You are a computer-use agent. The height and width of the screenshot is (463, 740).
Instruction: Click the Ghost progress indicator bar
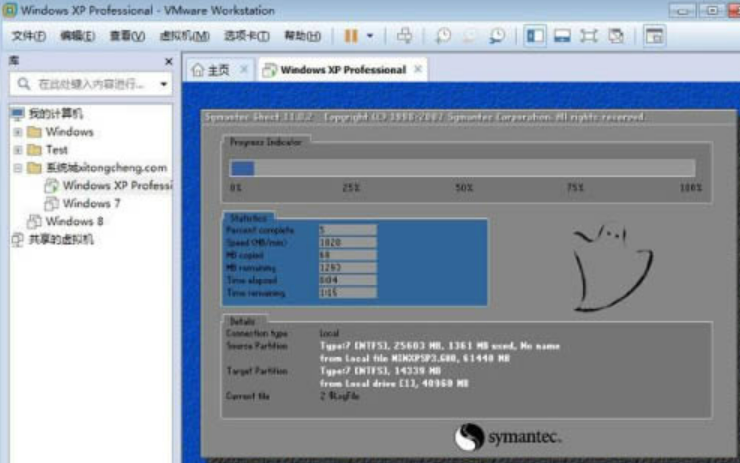pyautogui.click(x=462, y=168)
